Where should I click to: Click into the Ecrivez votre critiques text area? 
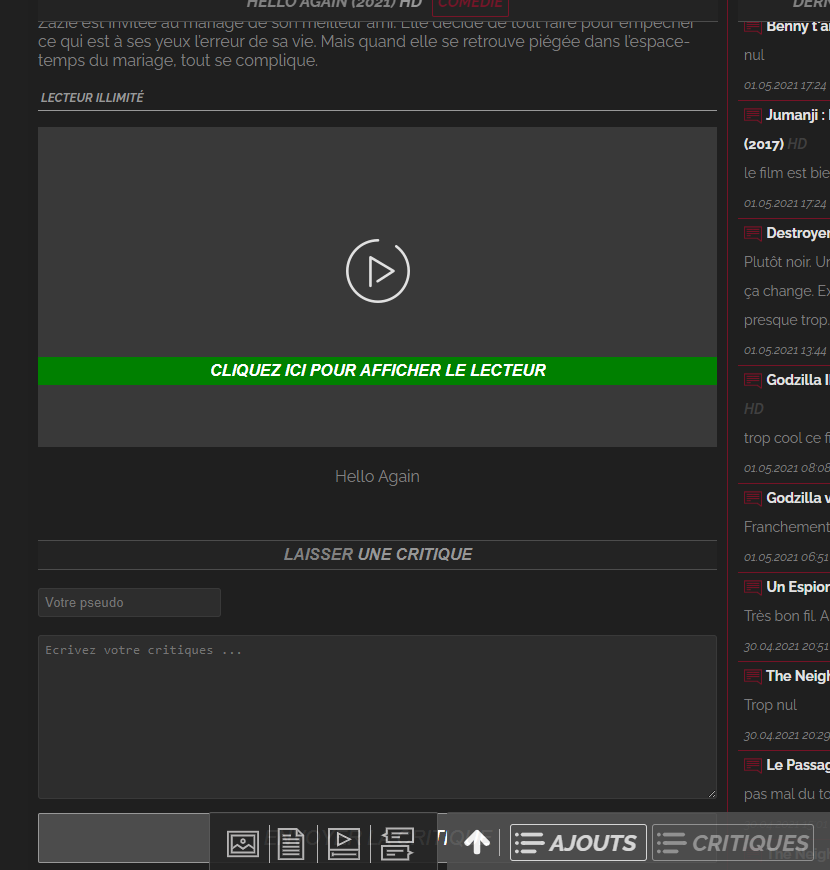point(377,717)
